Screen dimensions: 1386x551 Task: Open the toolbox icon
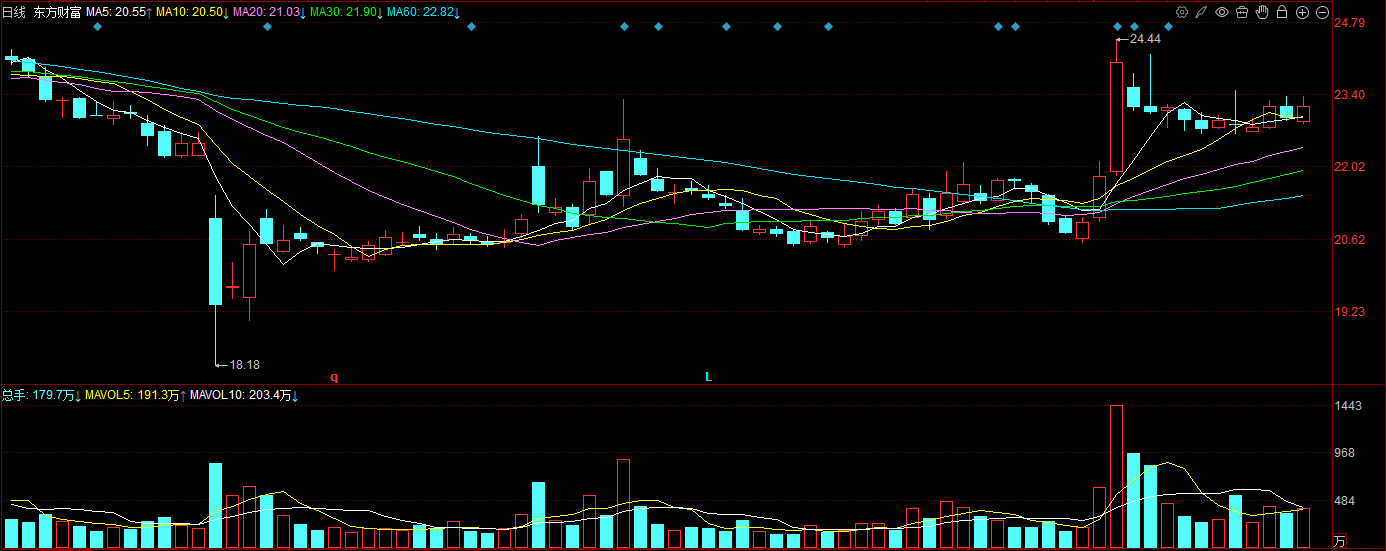[x=1241, y=12]
